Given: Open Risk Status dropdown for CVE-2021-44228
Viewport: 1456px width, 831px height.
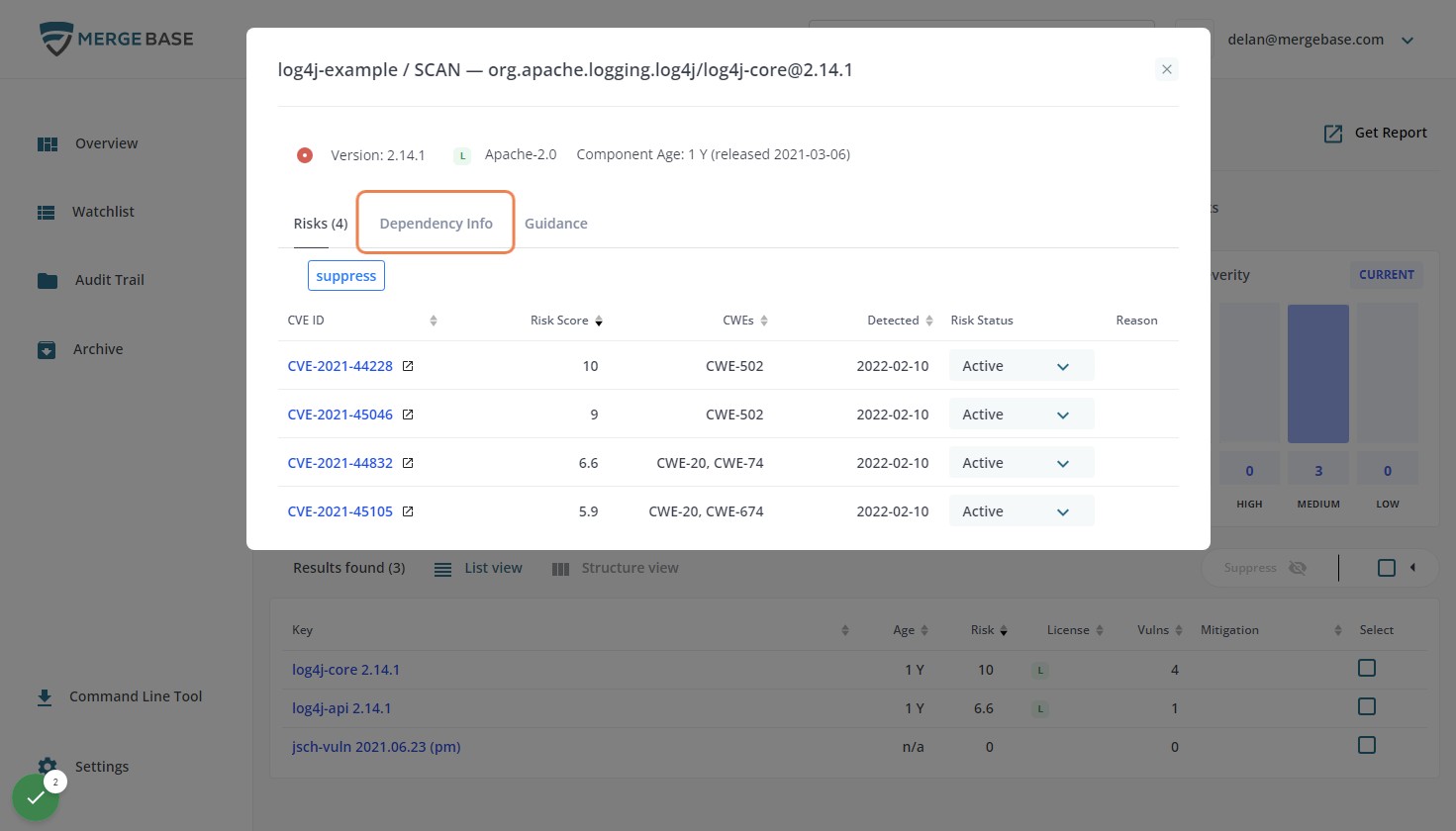Looking at the screenshot, I should click(x=1021, y=366).
